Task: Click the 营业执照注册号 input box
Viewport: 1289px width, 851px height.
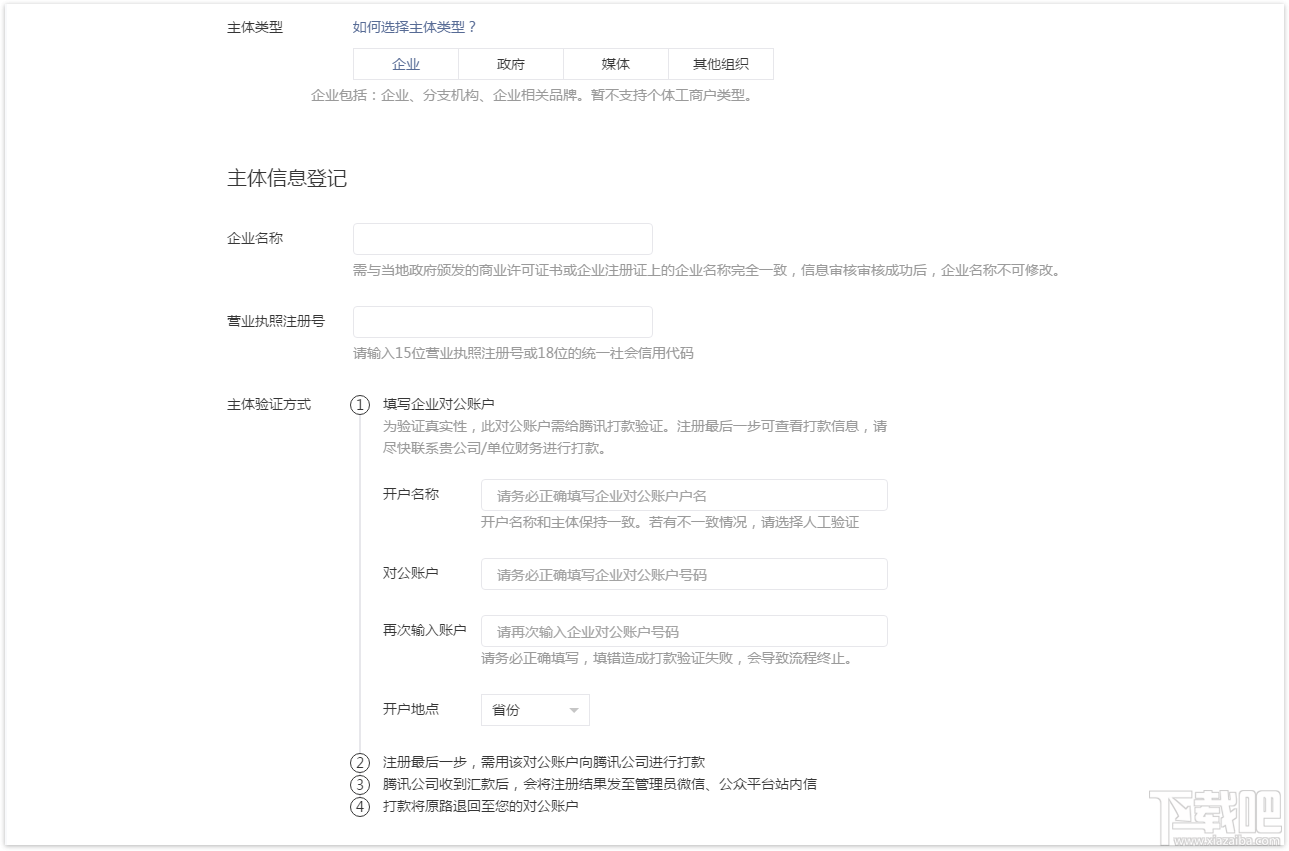Action: pyautogui.click(x=502, y=321)
